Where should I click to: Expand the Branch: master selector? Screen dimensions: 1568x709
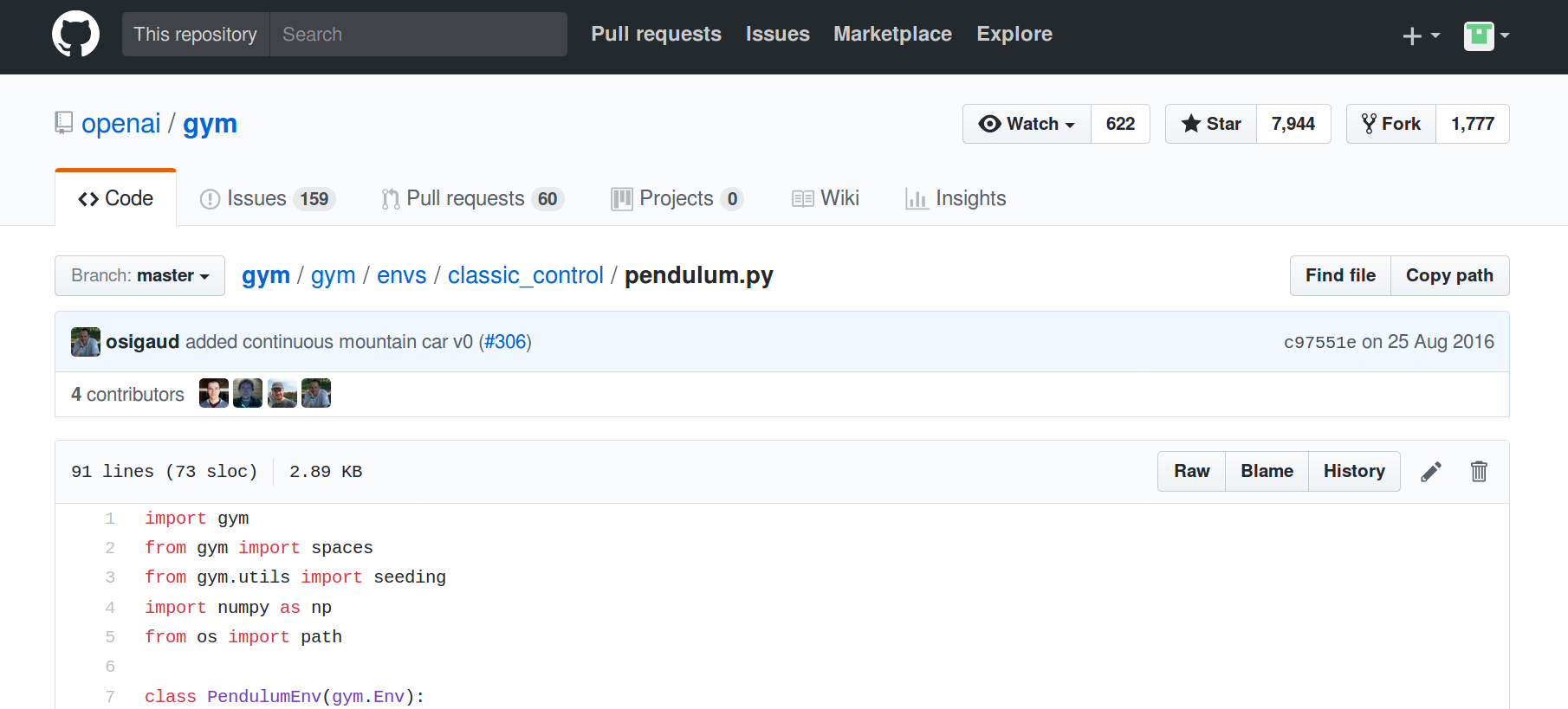pos(139,276)
